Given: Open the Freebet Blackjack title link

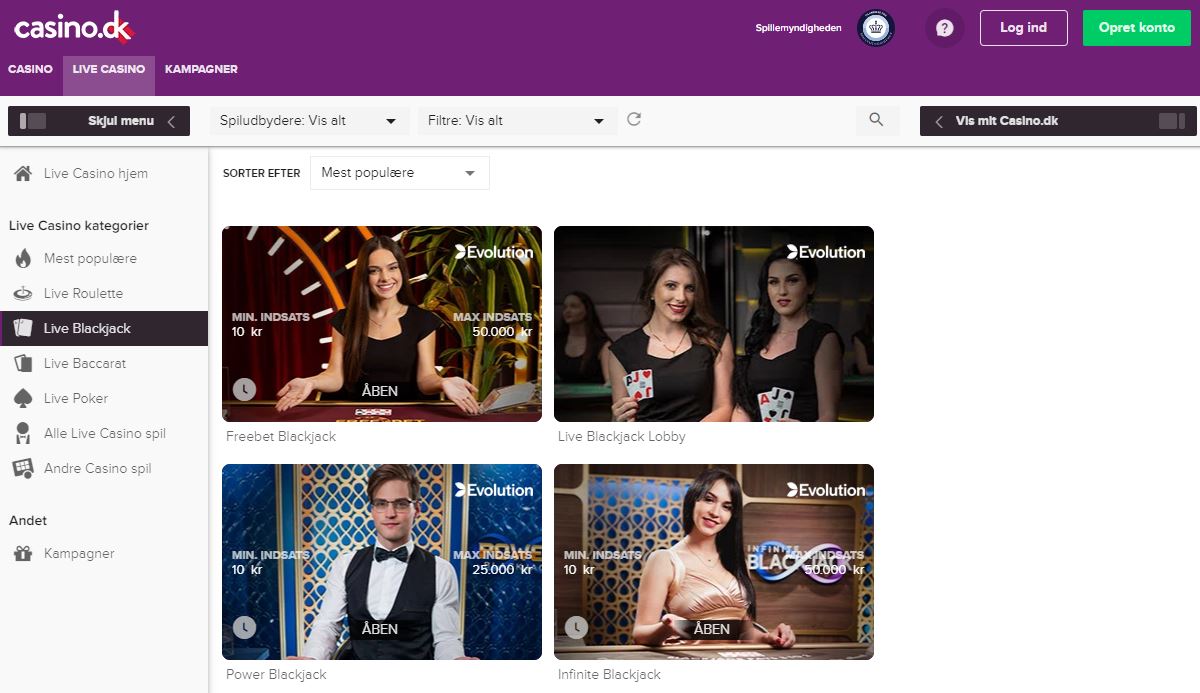Looking at the screenshot, I should (x=281, y=437).
